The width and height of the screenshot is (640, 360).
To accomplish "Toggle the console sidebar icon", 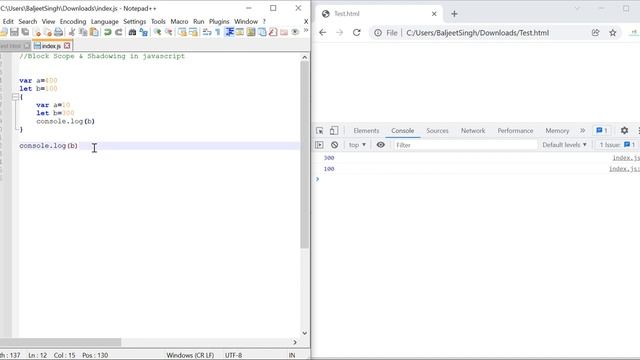I will (320, 145).
